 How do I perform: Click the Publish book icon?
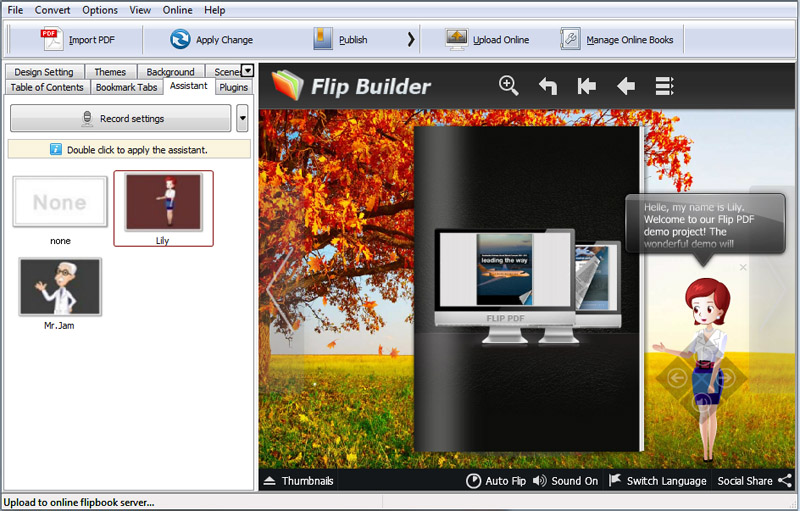pyautogui.click(x=323, y=39)
